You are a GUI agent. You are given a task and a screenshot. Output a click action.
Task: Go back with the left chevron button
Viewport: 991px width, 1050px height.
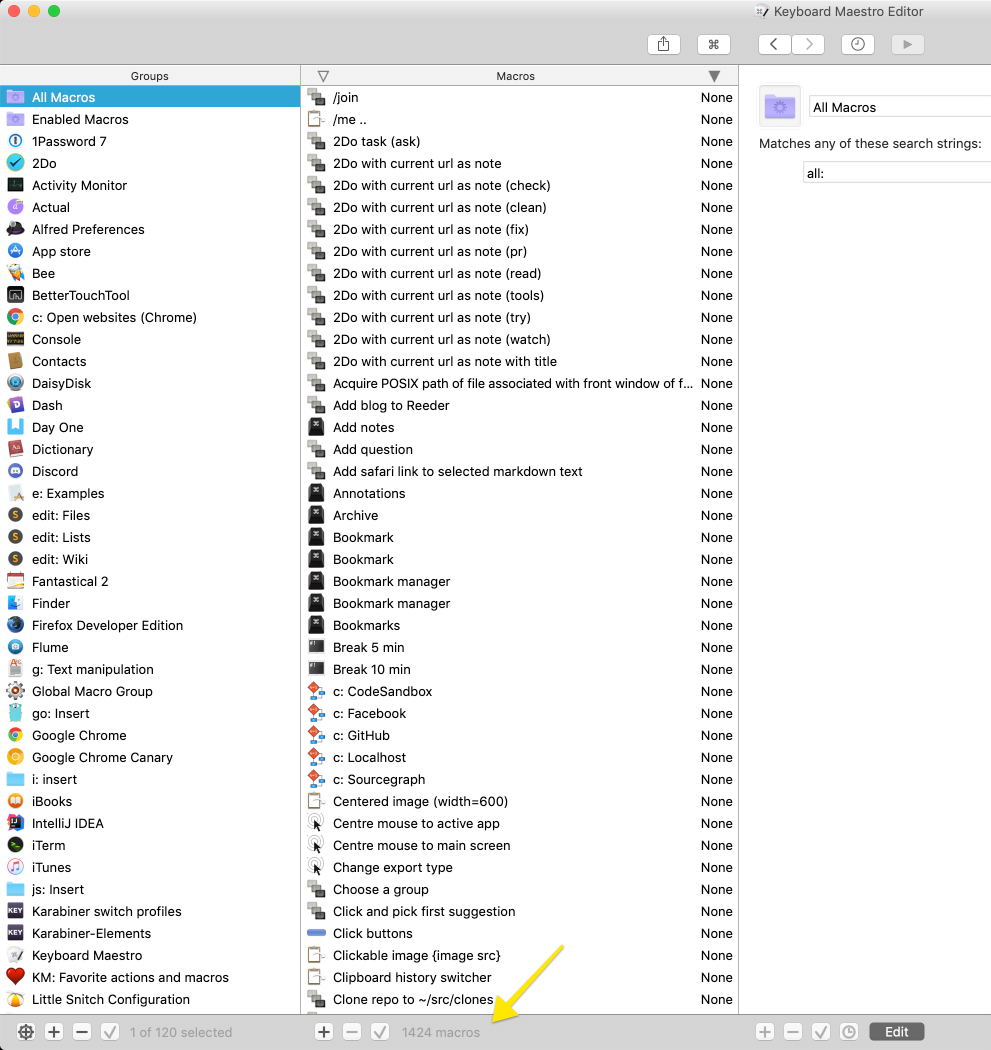[774, 44]
